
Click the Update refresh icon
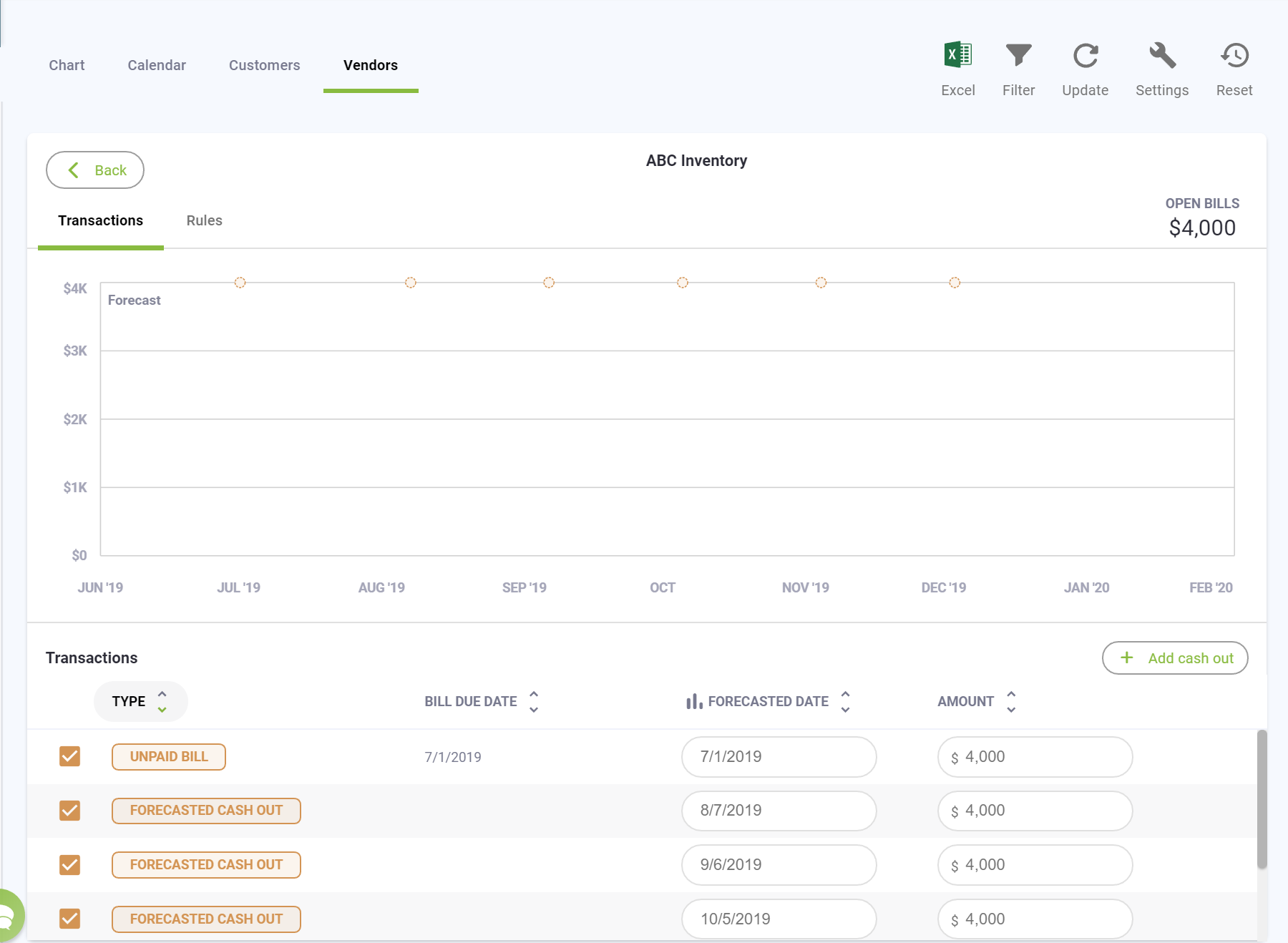[1085, 55]
